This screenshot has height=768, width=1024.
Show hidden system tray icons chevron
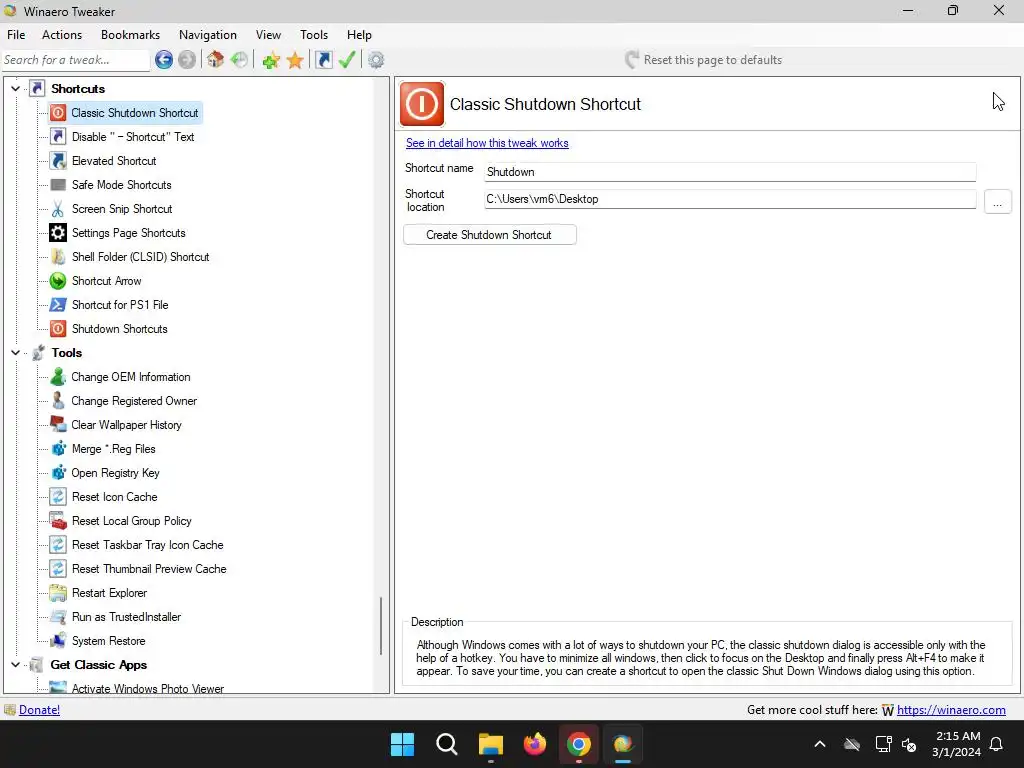tap(820, 744)
